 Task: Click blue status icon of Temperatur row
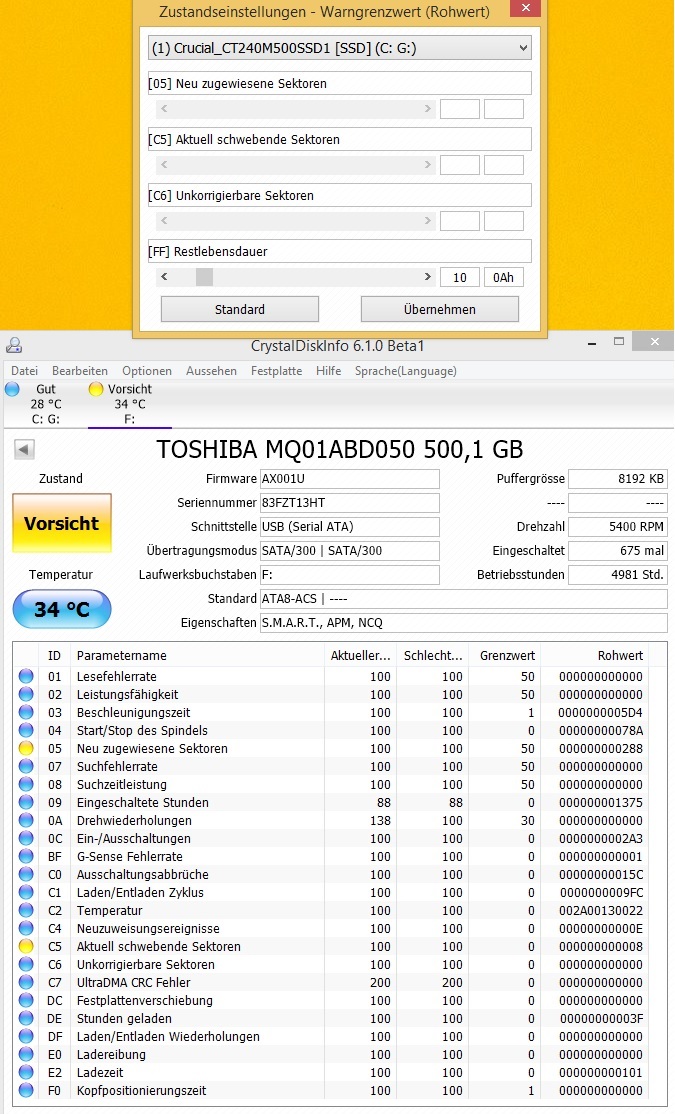tap(26, 910)
